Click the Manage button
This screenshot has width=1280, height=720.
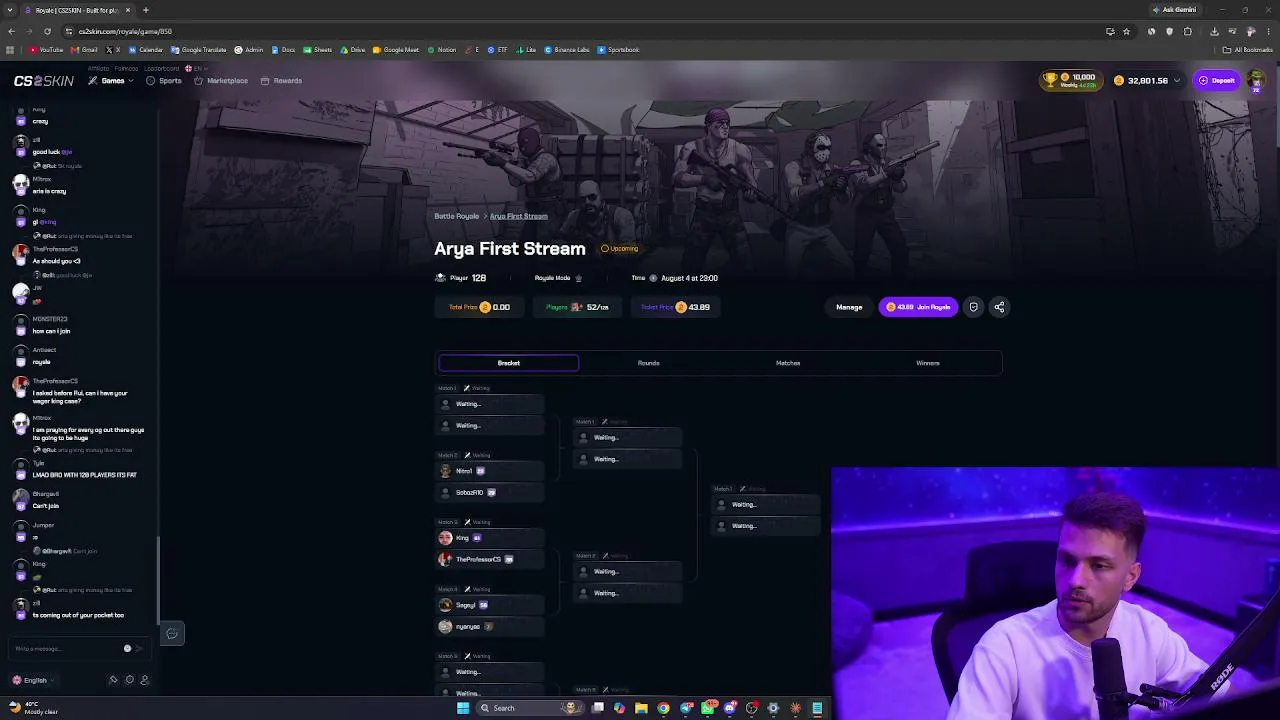pyautogui.click(x=849, y=307)
